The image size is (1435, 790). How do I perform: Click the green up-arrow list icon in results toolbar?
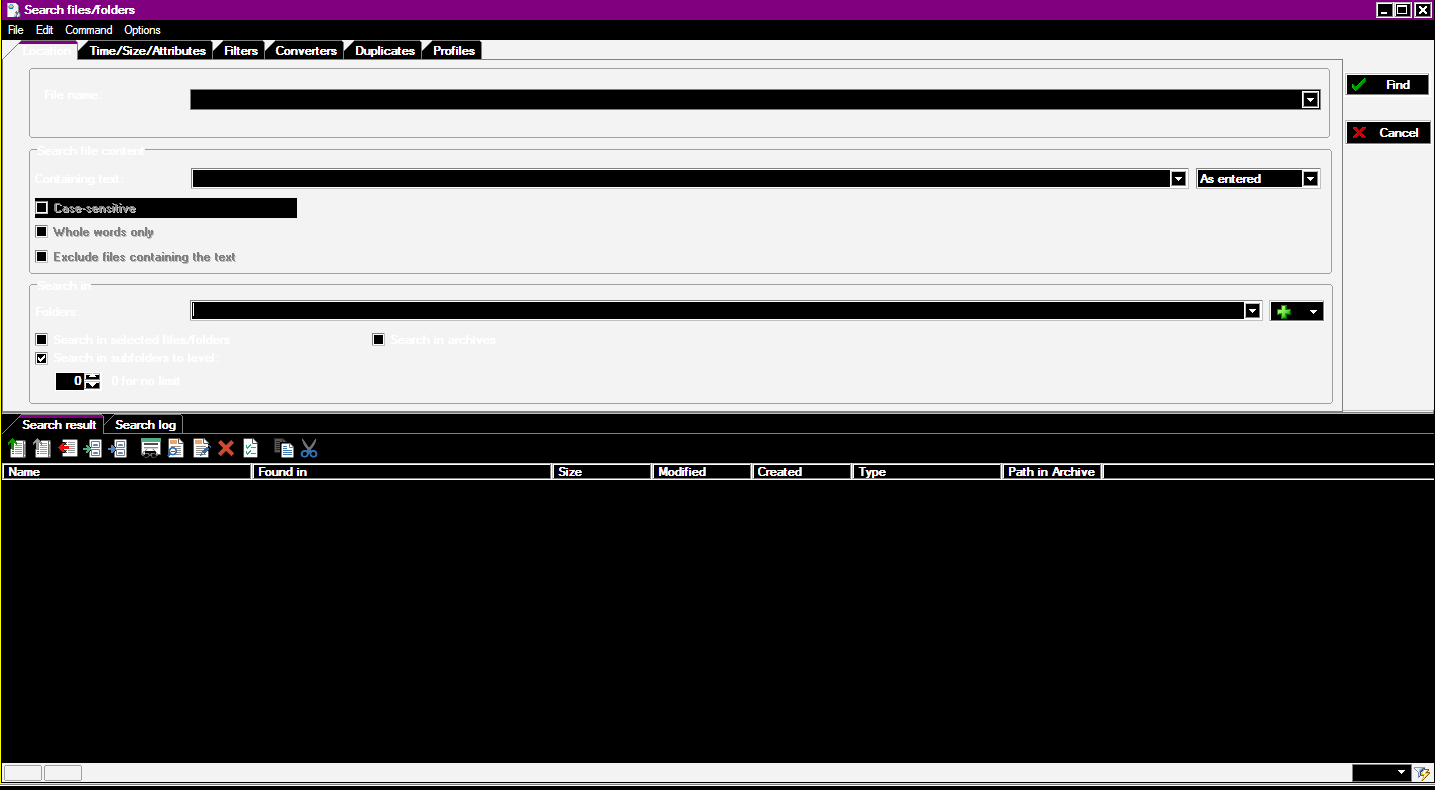coord(17,449)
